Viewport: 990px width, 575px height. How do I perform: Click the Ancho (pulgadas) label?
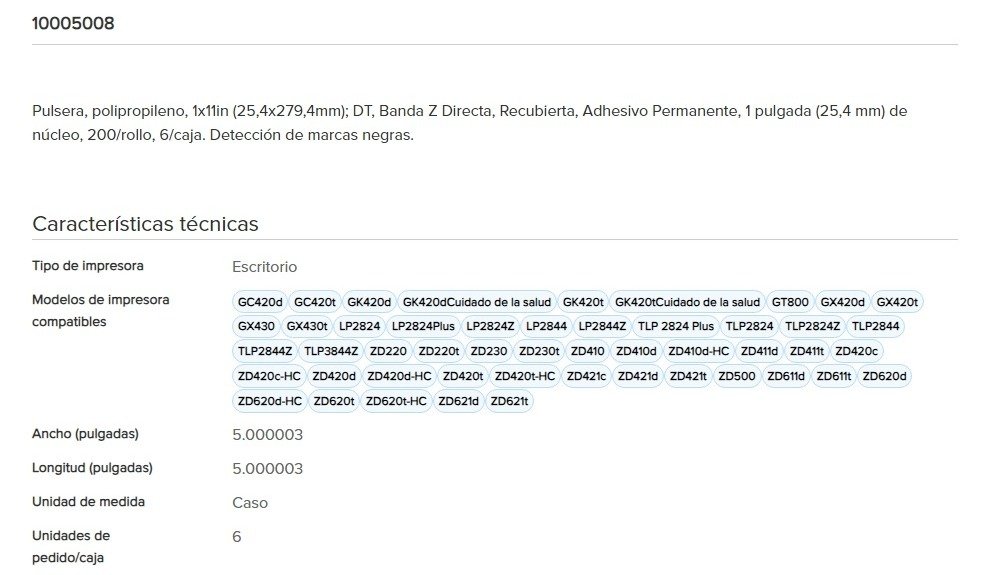point(85,434)
